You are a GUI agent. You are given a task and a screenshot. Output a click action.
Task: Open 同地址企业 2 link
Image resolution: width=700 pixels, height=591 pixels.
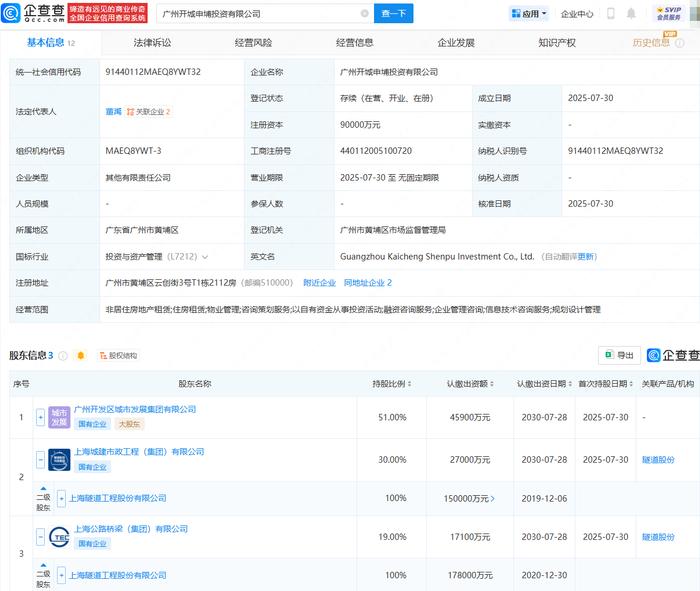(x=368, y=283)
